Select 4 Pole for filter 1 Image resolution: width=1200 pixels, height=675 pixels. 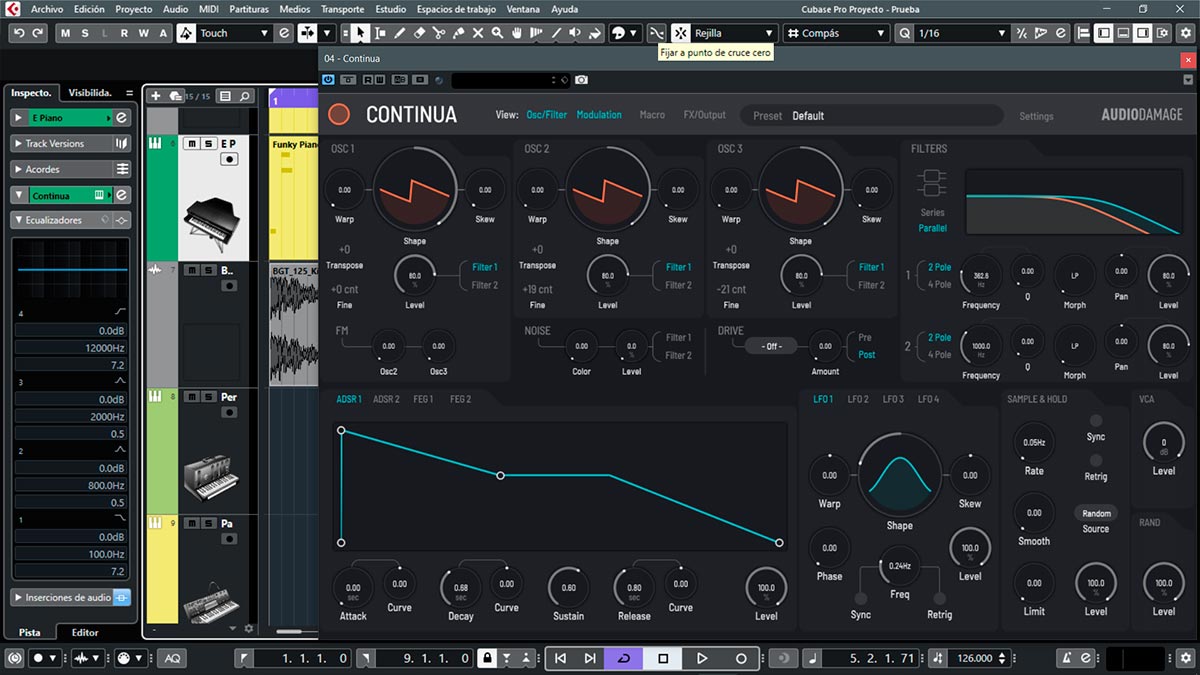[939, 285]
